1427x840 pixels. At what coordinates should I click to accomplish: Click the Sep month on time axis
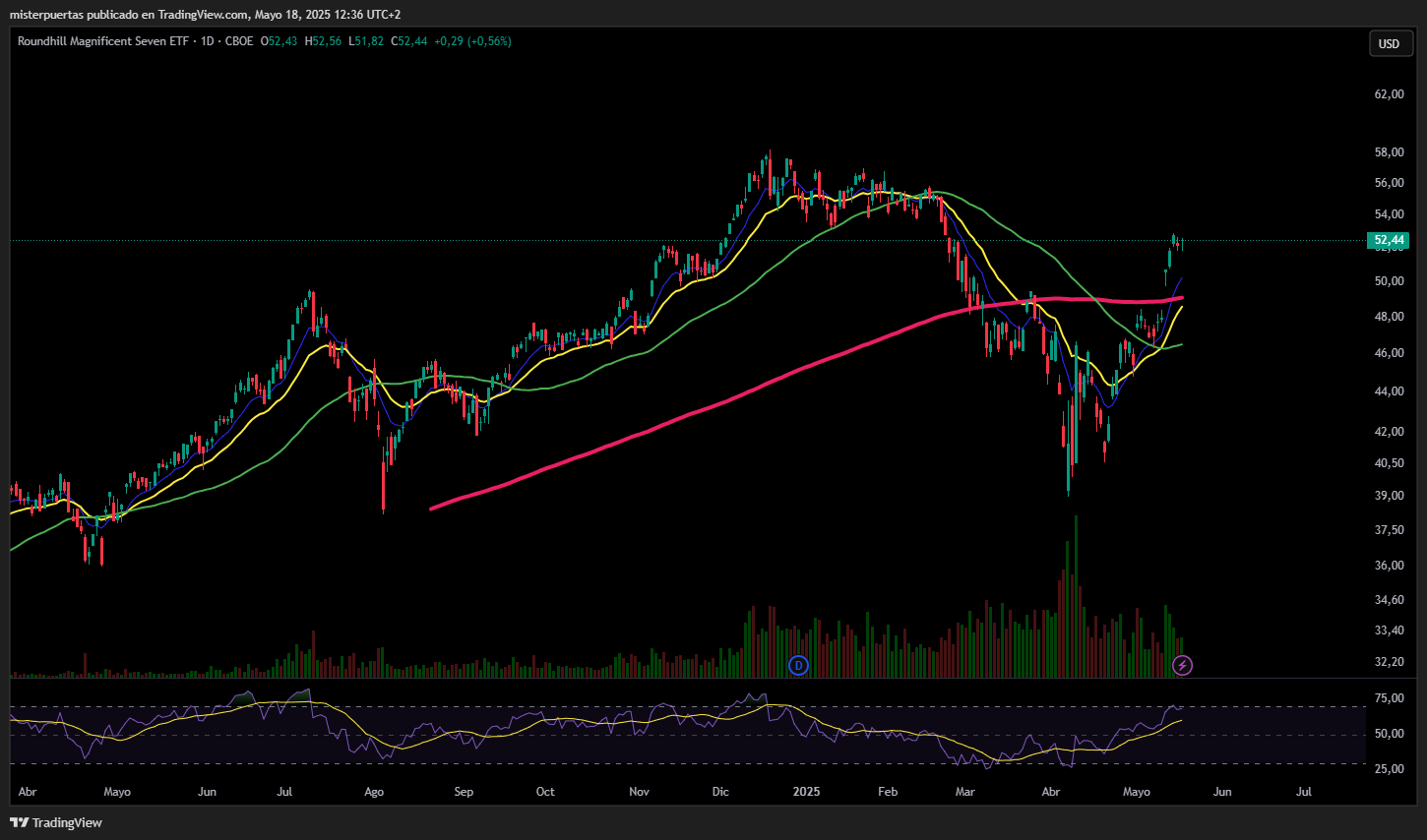tap(464, 792)
